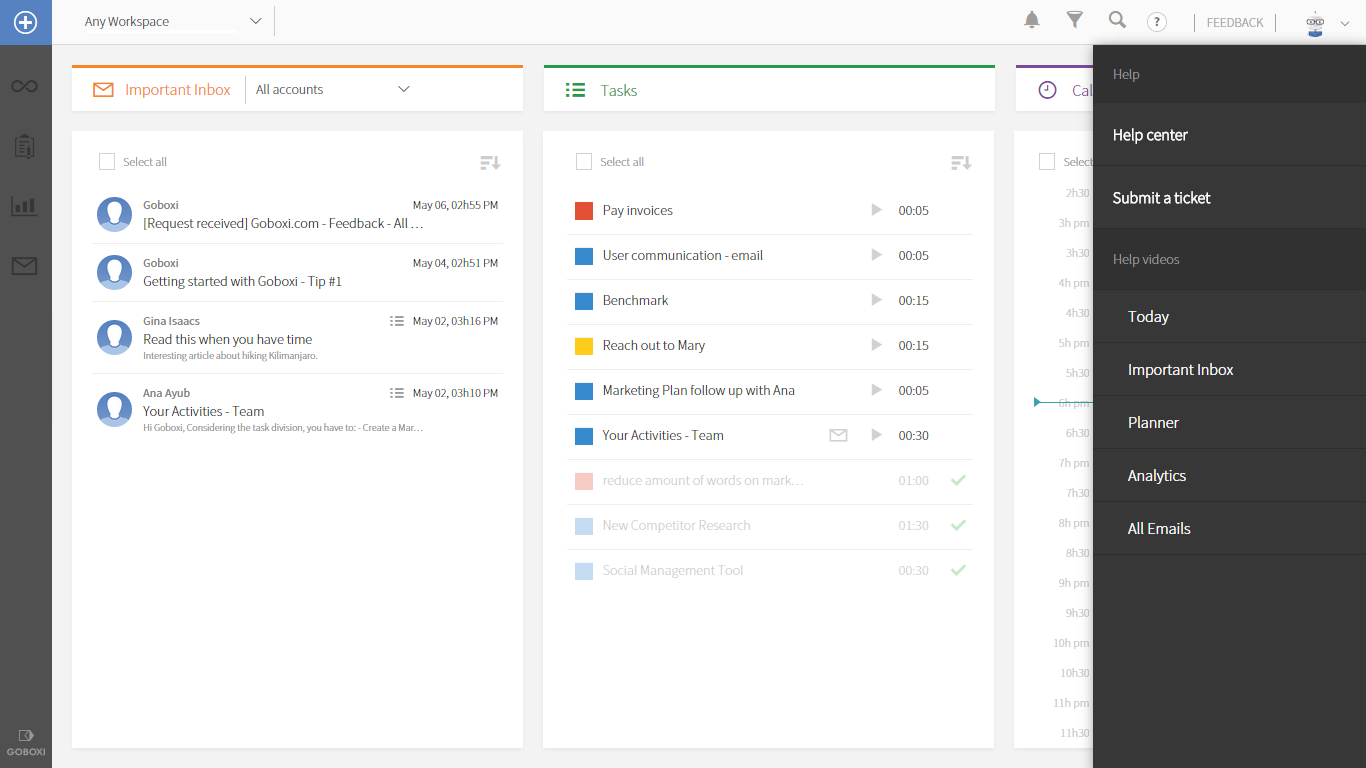Click the filter funnel icon
Viewport: 1366px width, 768px height.
(x=1075, y=20)
